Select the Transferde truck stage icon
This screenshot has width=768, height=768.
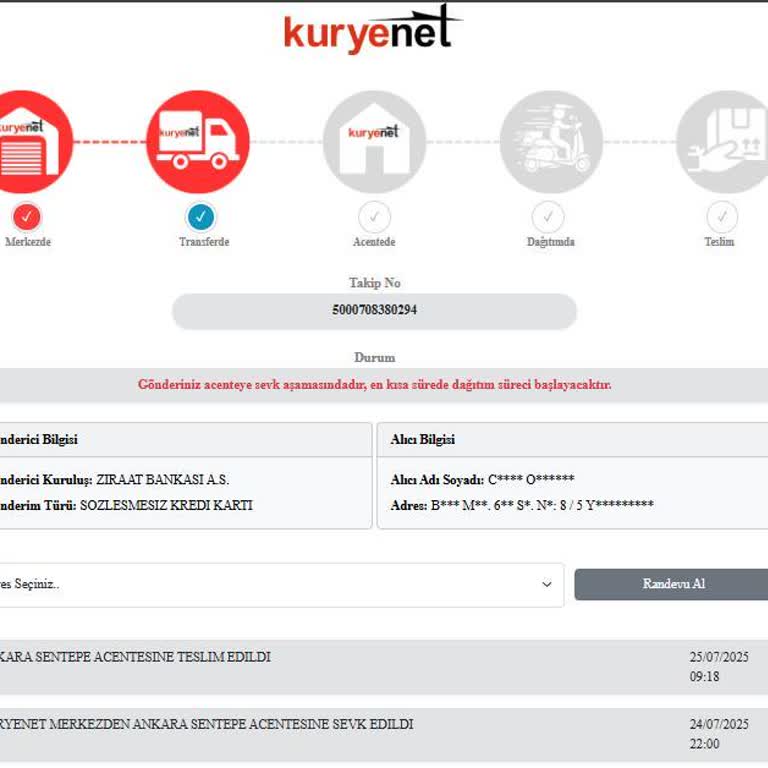coord(198,142)
